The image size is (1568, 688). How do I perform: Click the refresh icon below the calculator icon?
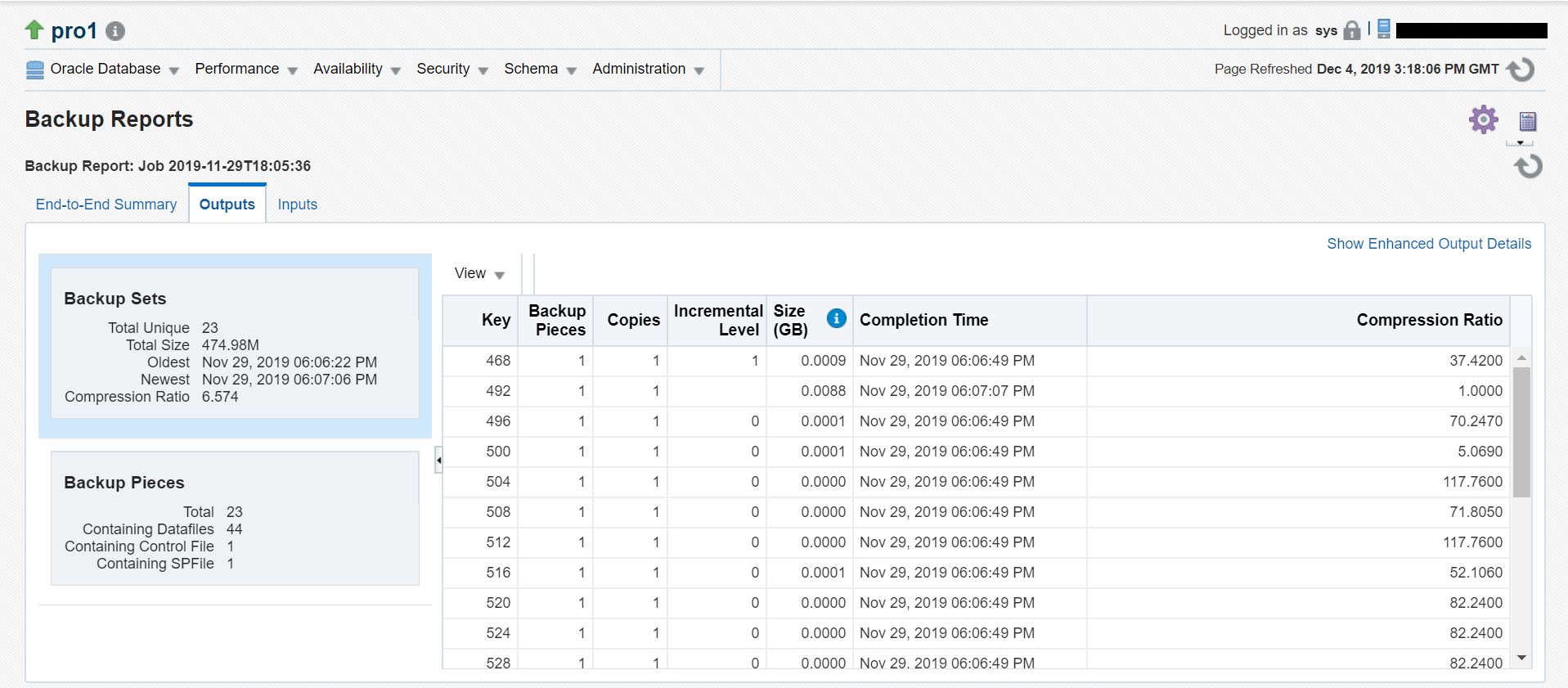point(1528,166)
